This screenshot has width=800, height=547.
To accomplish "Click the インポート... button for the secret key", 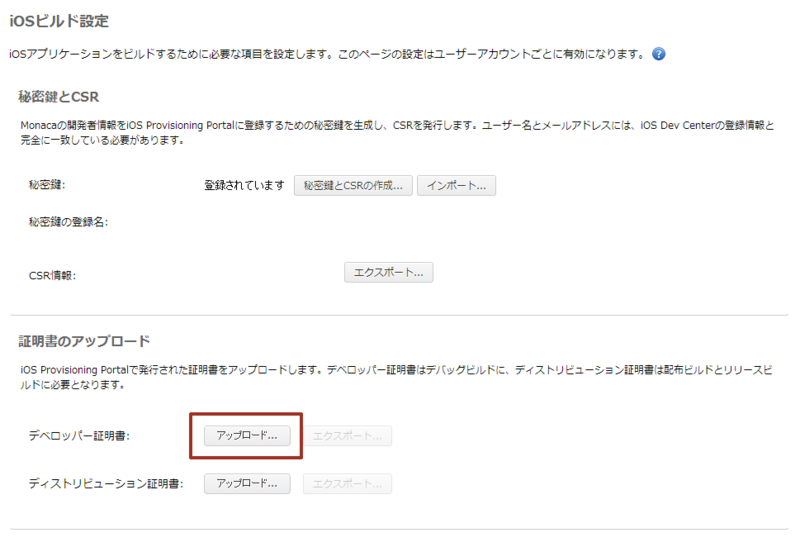I will 456,186.
